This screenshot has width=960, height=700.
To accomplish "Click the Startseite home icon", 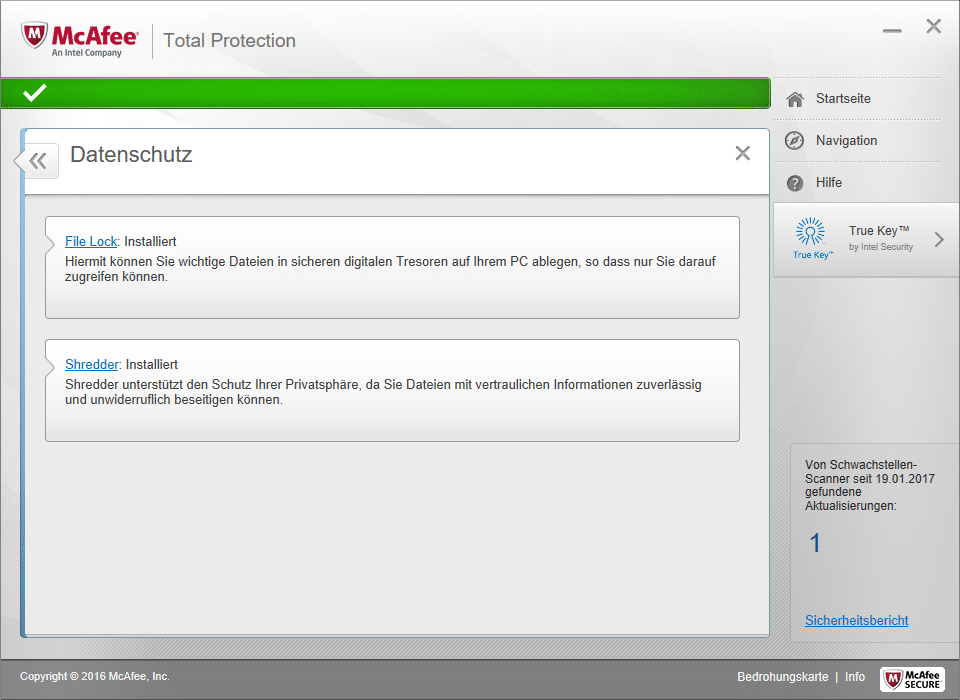I will [x=795, y=99].
